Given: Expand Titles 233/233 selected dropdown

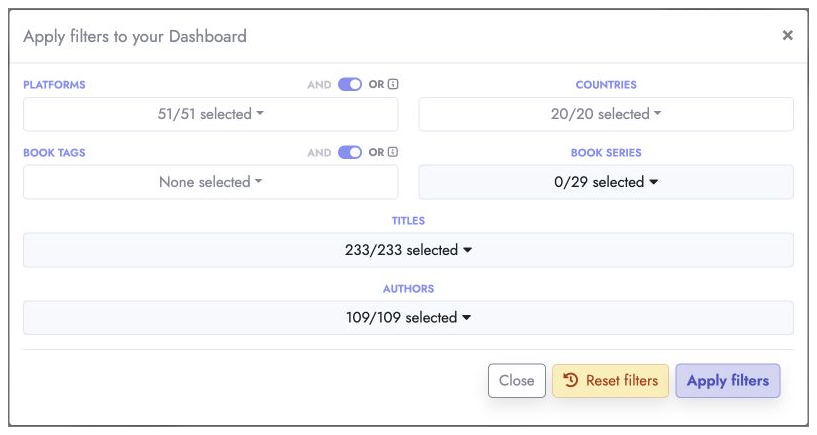Looking at the screenshot, I should [x=408, y=250].
